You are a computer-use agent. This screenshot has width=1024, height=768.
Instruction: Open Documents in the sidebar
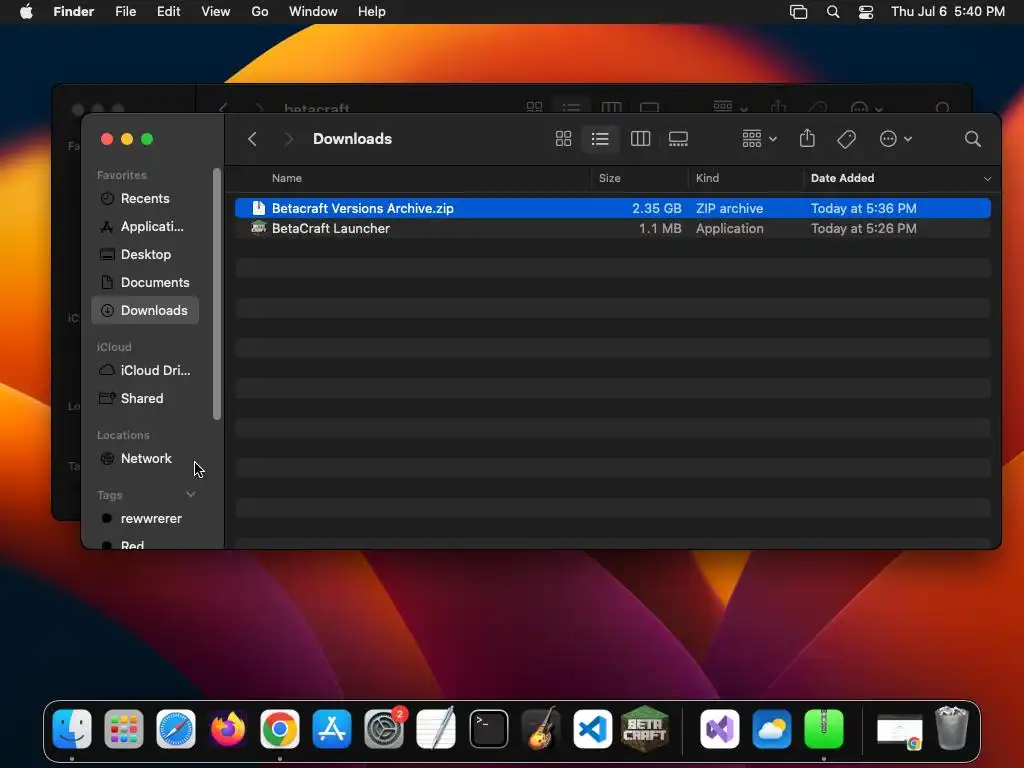(145, 283)
